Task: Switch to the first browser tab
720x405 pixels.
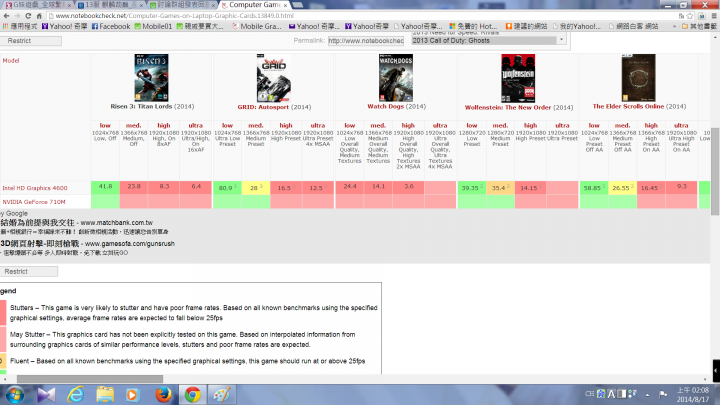Action: coord(38,5)
